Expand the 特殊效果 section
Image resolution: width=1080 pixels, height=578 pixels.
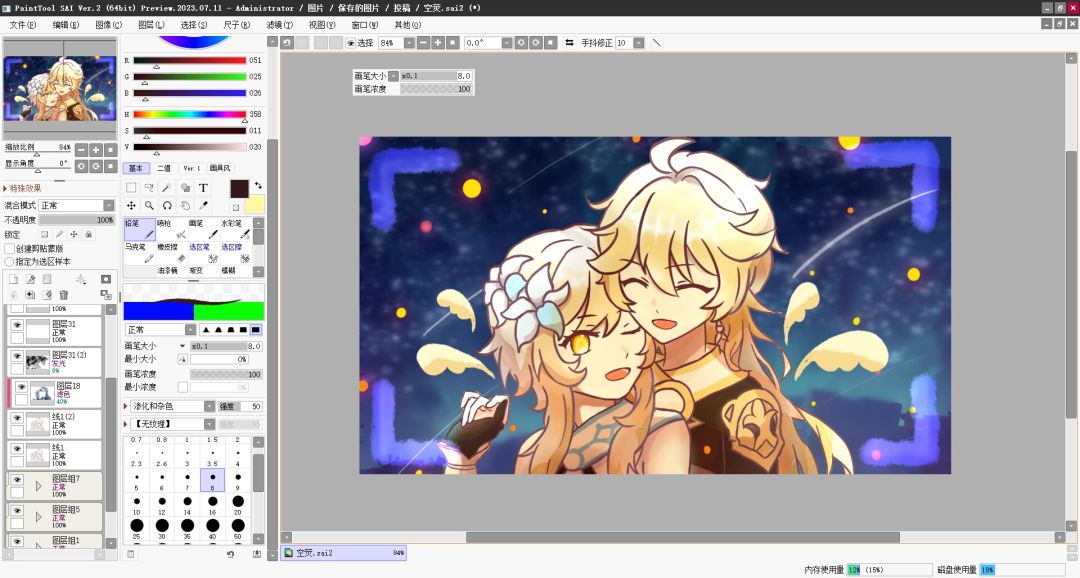coord(5,188)
